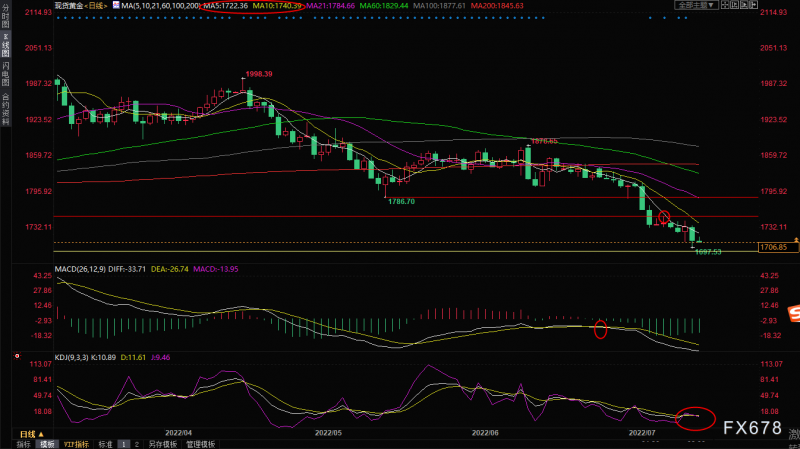
Task: Switch to template page 2
Action: point(135,442)
